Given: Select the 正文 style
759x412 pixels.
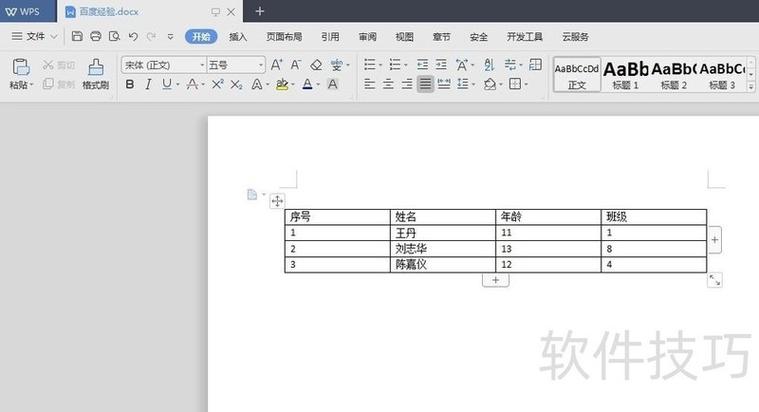Looking at the screenshot, I should click(577, 75).
